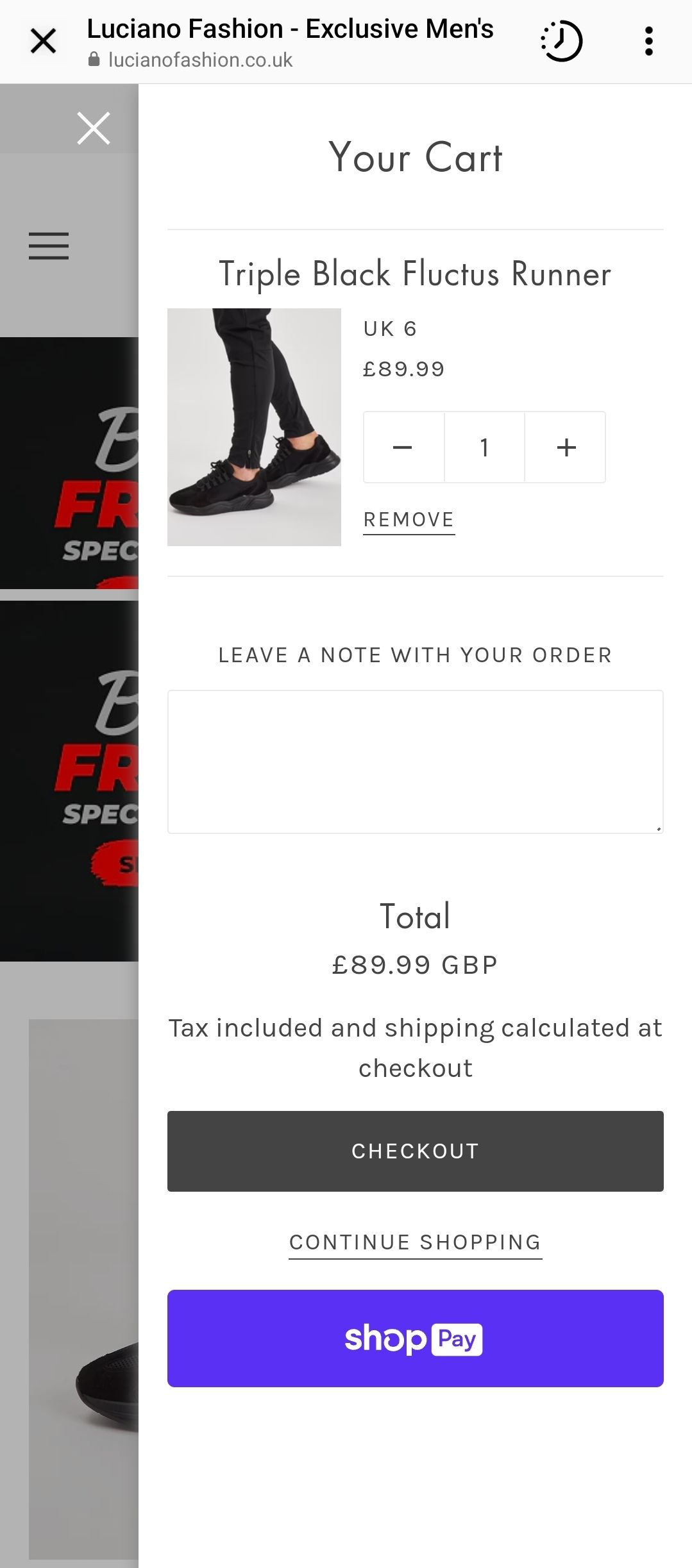The height and width of the screenshot is (1568, 692).
Task: Open the browser three-dot overflow menu
Action: pyautogui.click(x=648, y=41)
